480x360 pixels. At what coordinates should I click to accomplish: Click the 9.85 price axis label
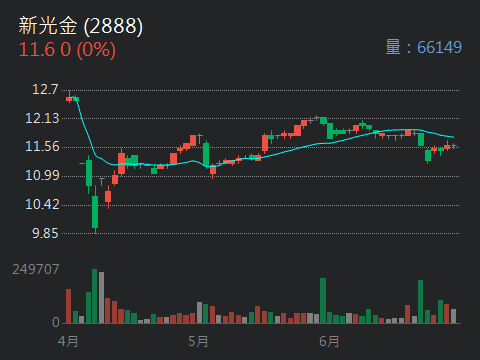[x=45, y=233]
